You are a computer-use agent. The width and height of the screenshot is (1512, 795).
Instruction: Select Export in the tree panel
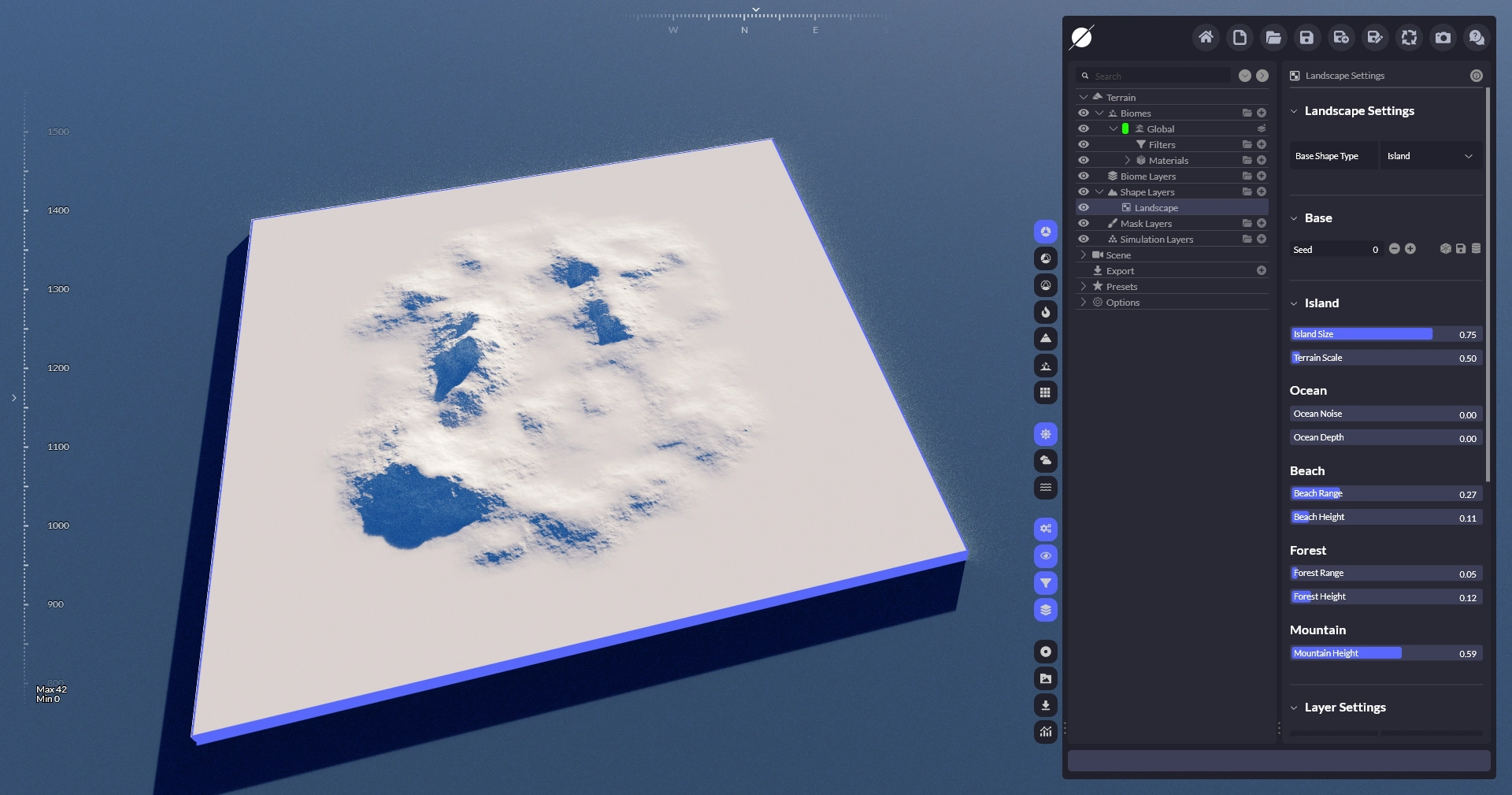[1120, 270]
